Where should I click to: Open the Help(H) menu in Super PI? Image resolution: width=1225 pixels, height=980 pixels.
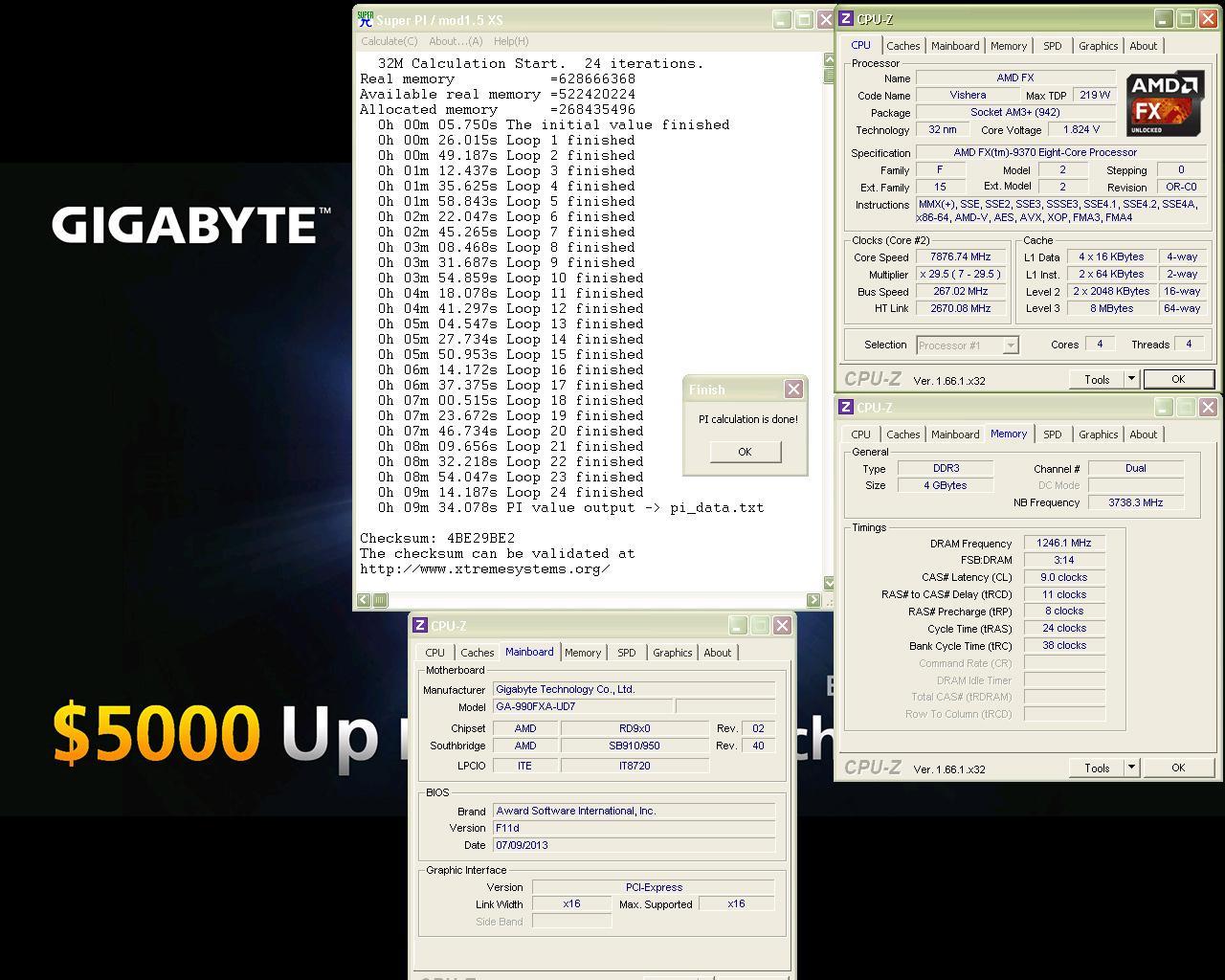pos(511,41)
